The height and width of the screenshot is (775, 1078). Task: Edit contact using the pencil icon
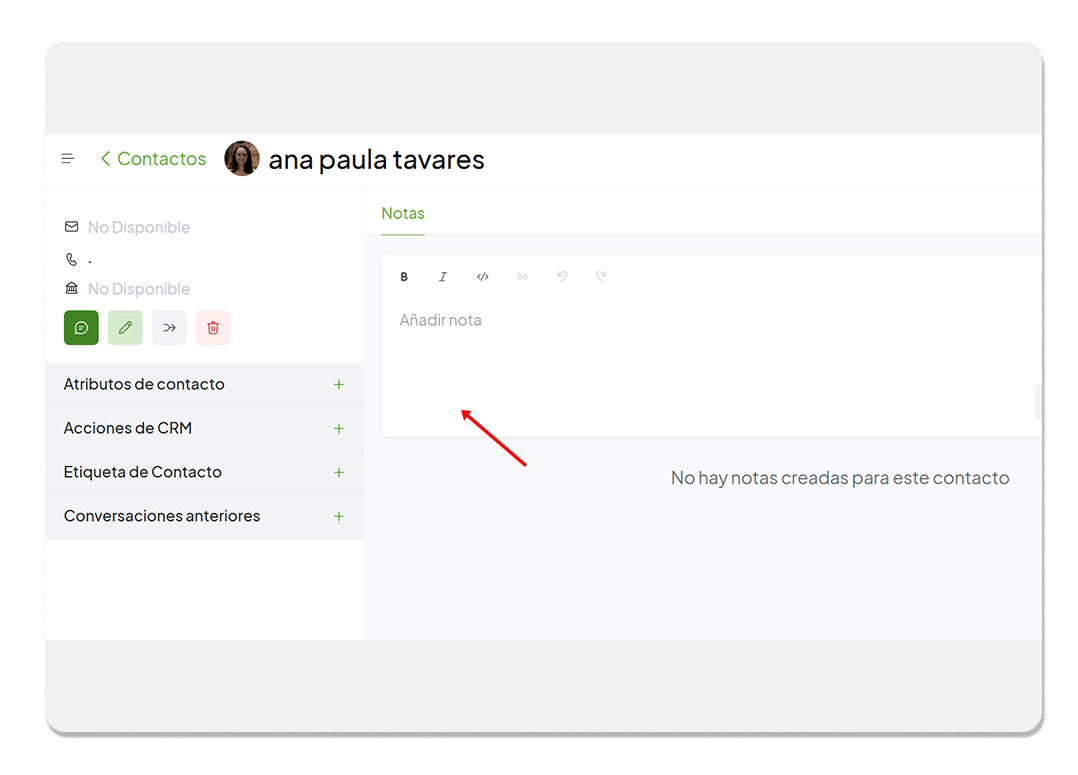125,328
